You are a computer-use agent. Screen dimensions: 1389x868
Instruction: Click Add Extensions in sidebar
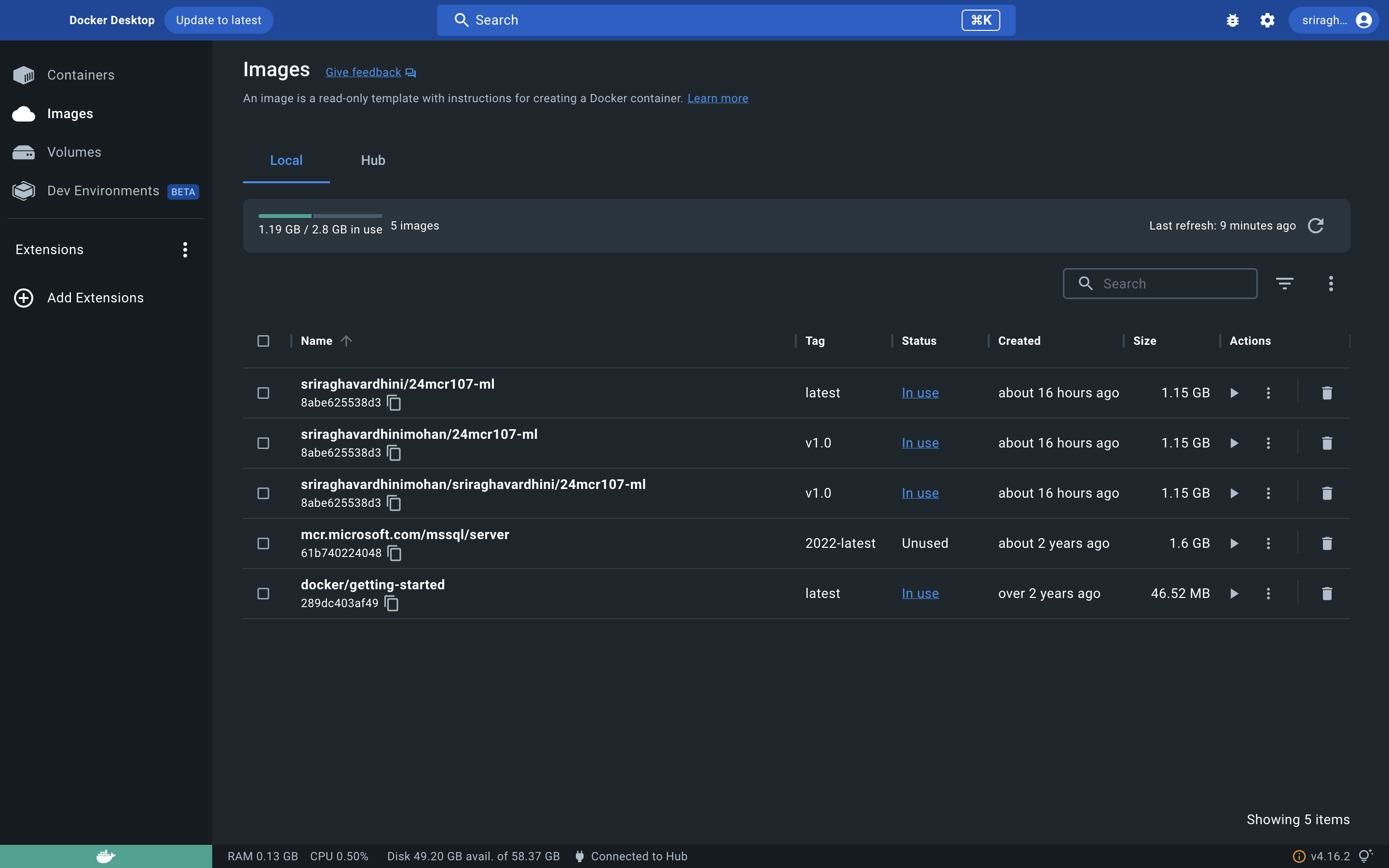click(79, 298)
